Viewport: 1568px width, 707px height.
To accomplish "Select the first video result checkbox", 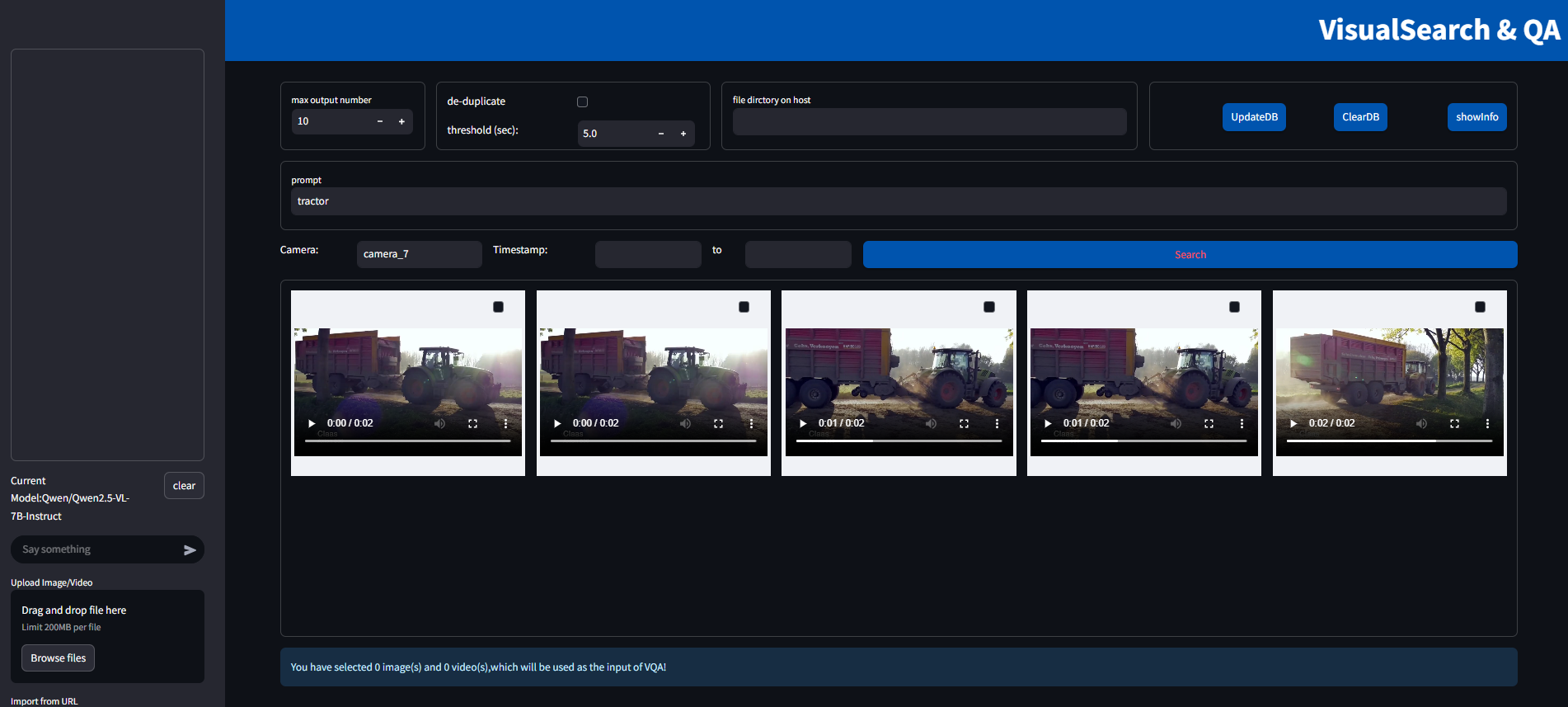I will 498,307.
